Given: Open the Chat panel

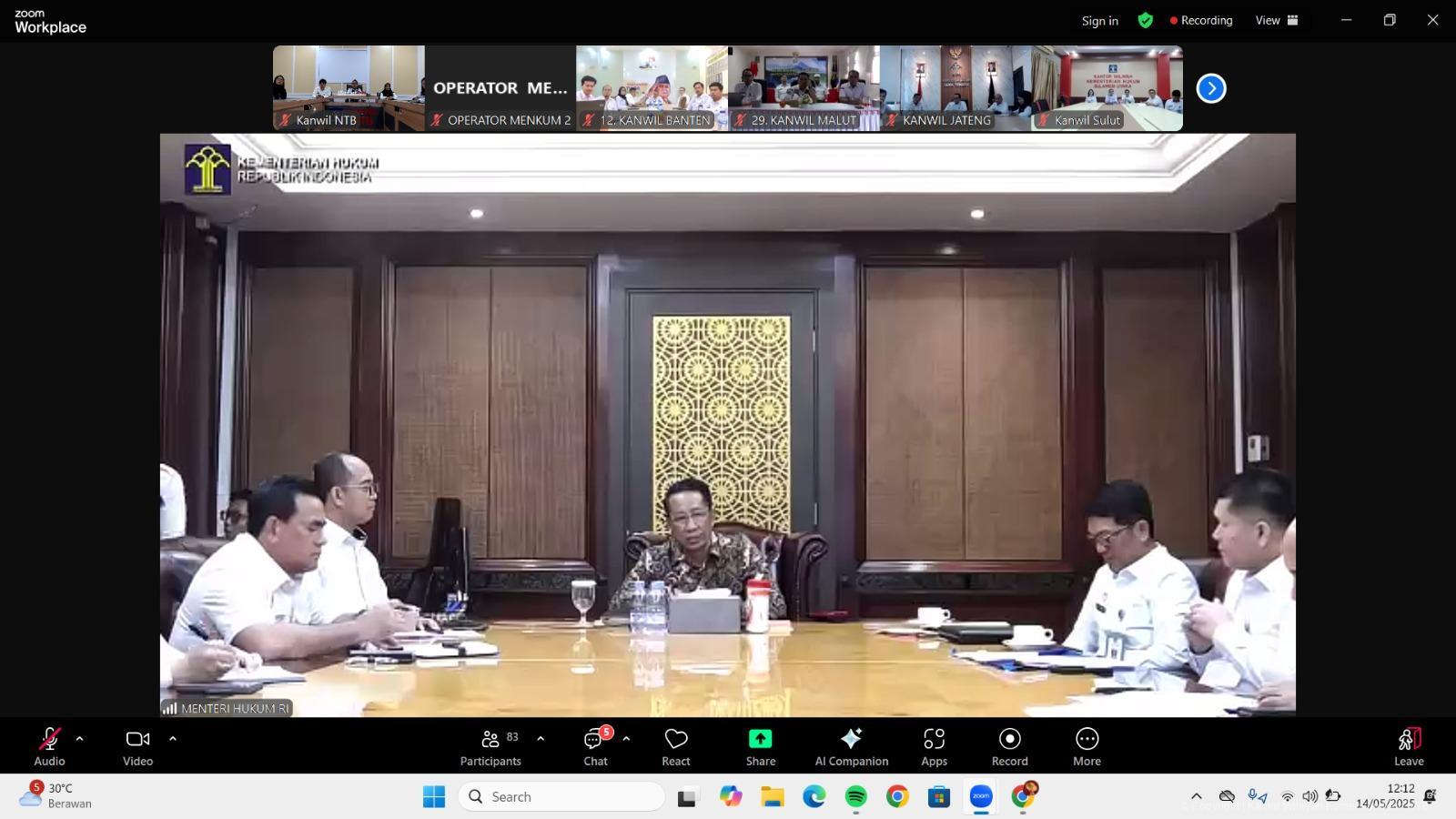Looking at the screenshot, I should 595,746.
